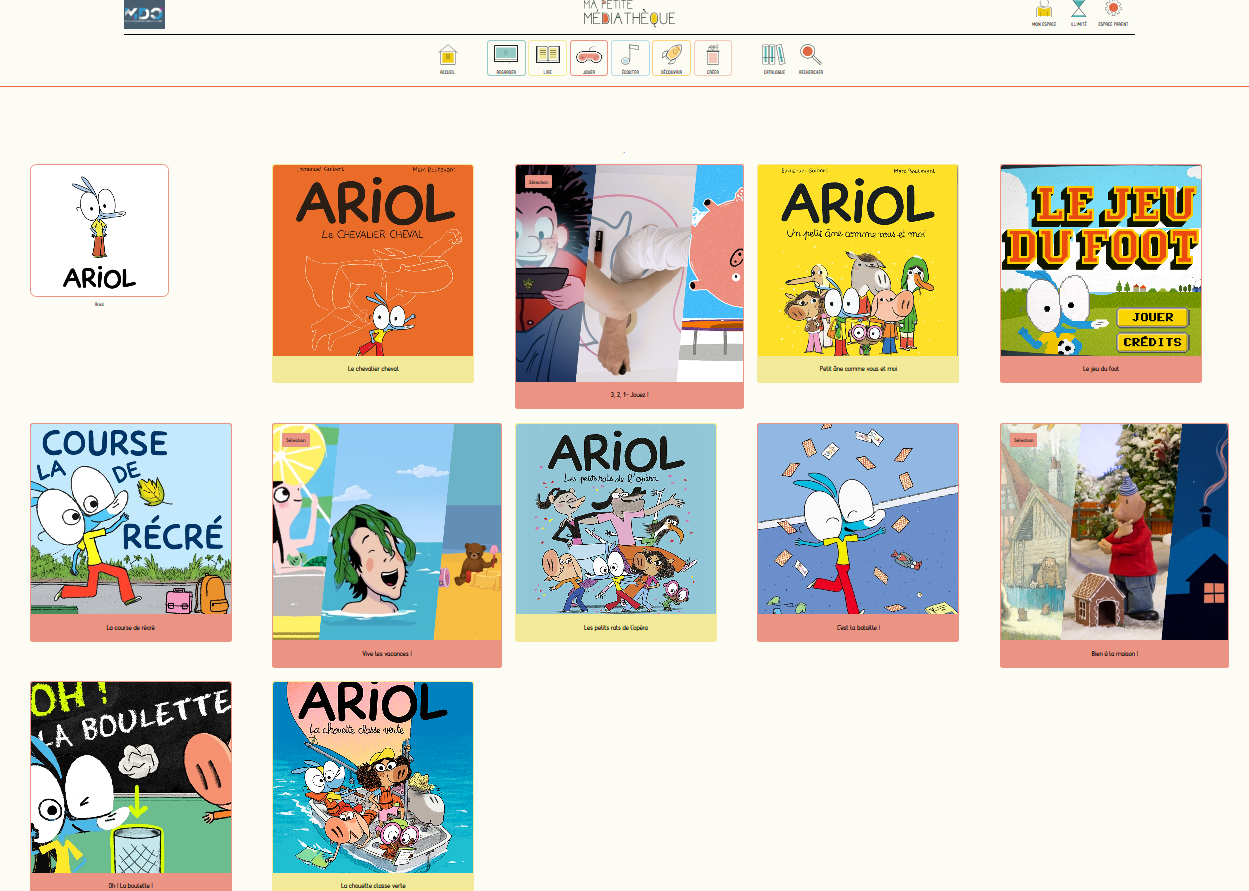1249x891 pixels.
Task: Select the Lire book icon
Action: click(x=547, y=57)
